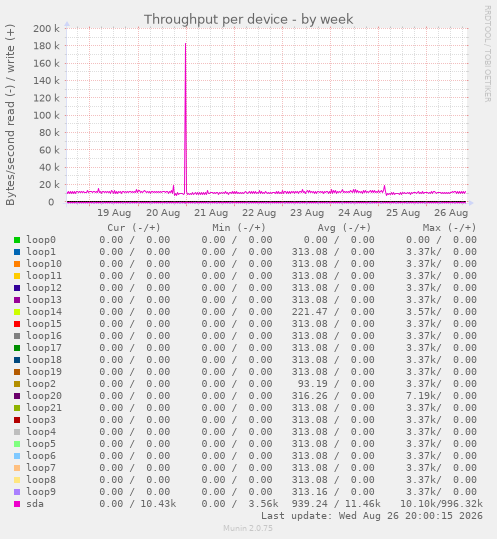Select the loop20 device label
Screen dimensions: 497x539
[x=44, y=396]
